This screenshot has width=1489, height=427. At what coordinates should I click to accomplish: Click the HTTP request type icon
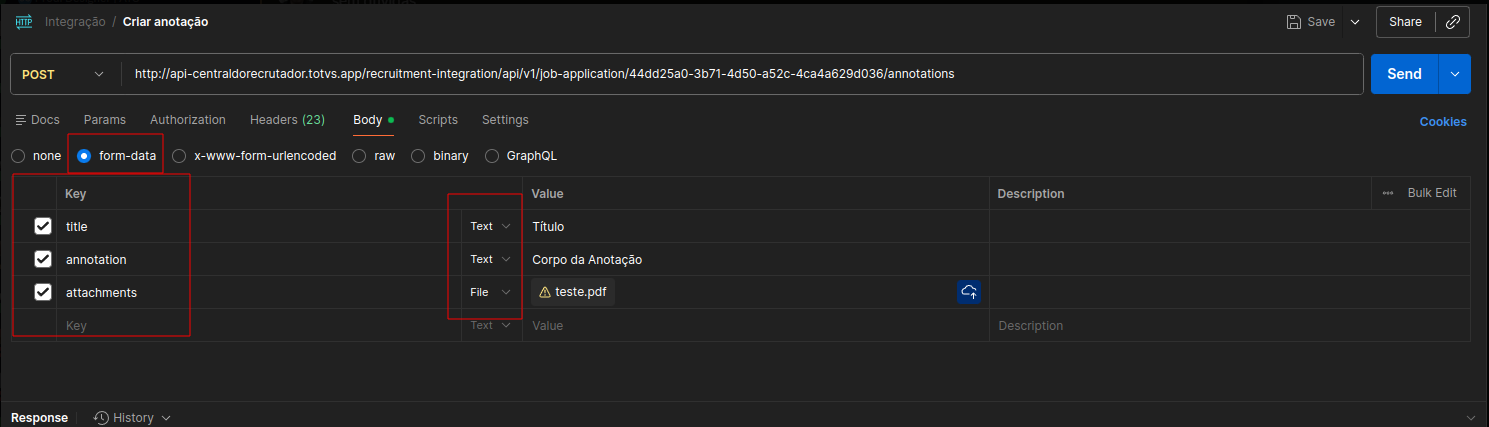pyautogui.click(x=24, y=21)
